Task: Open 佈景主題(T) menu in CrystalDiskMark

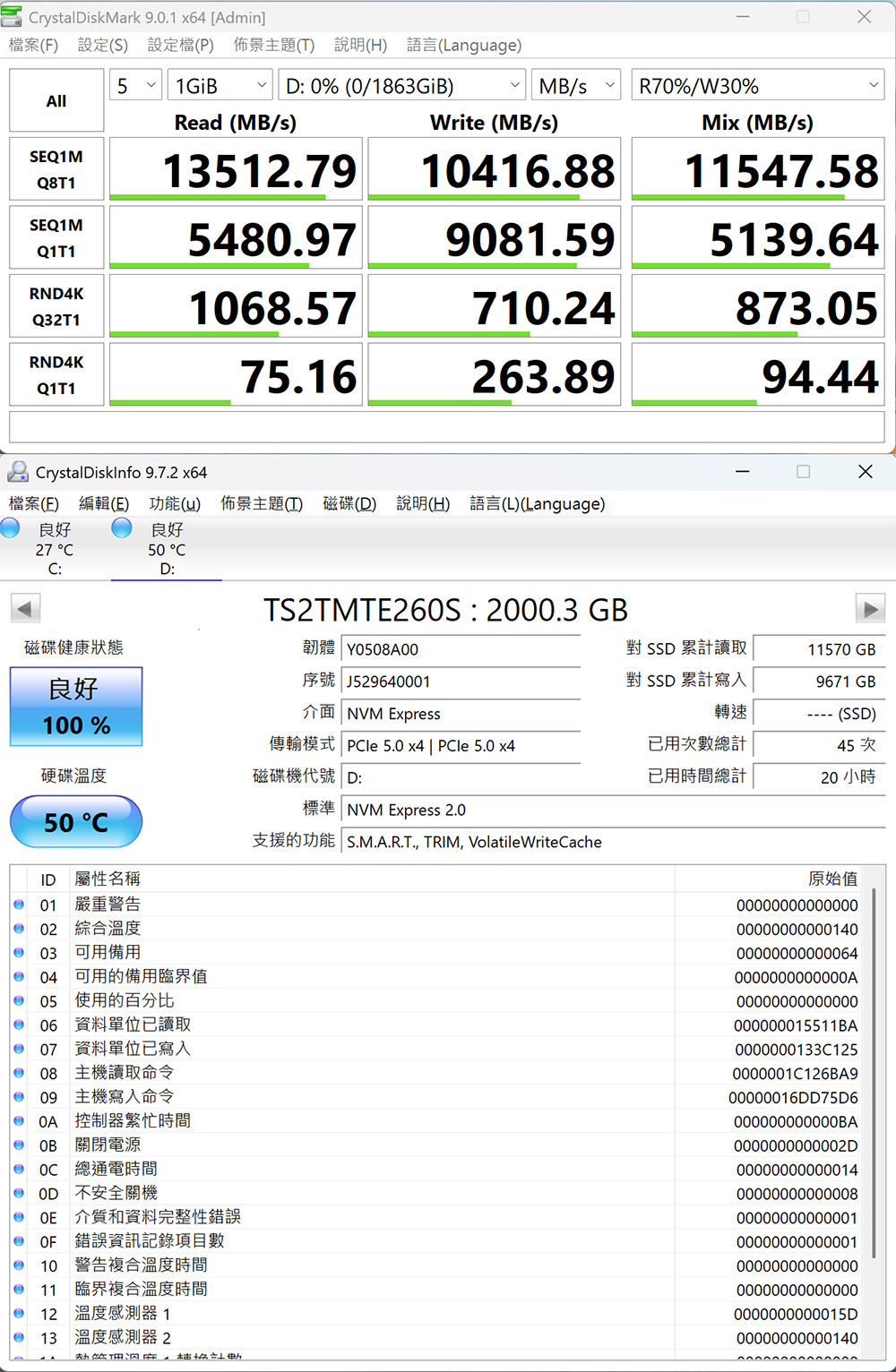Action: pos(273,45)
